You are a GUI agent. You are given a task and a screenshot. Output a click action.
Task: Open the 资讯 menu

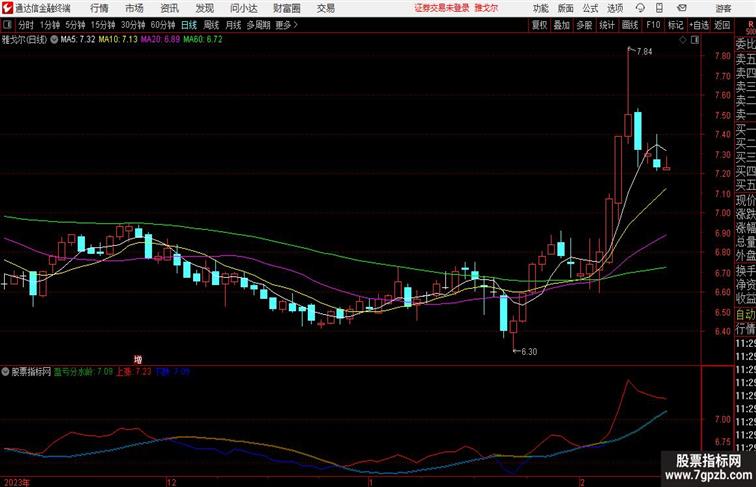[169, 8]
